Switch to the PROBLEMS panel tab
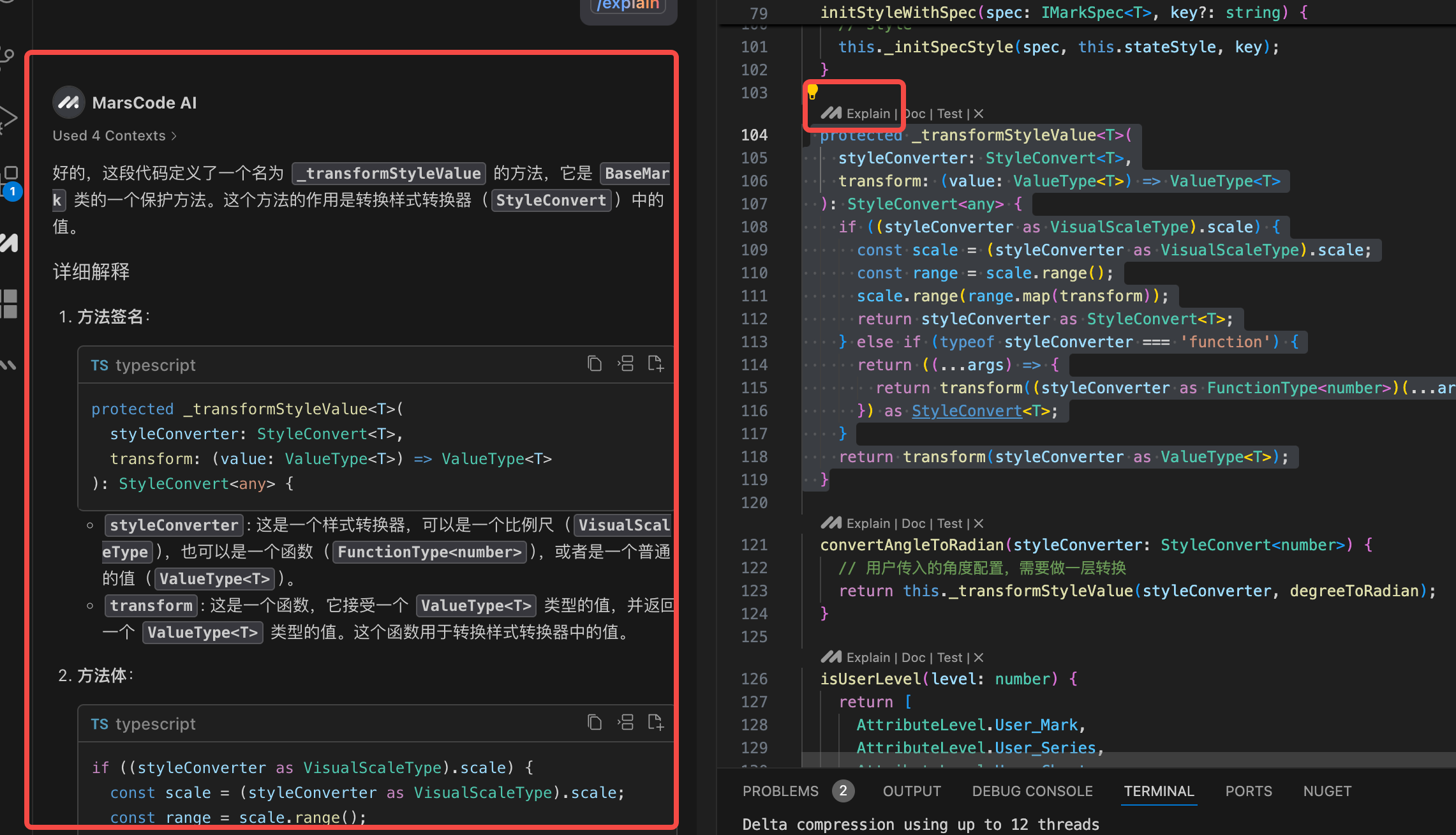 [780, 791]
